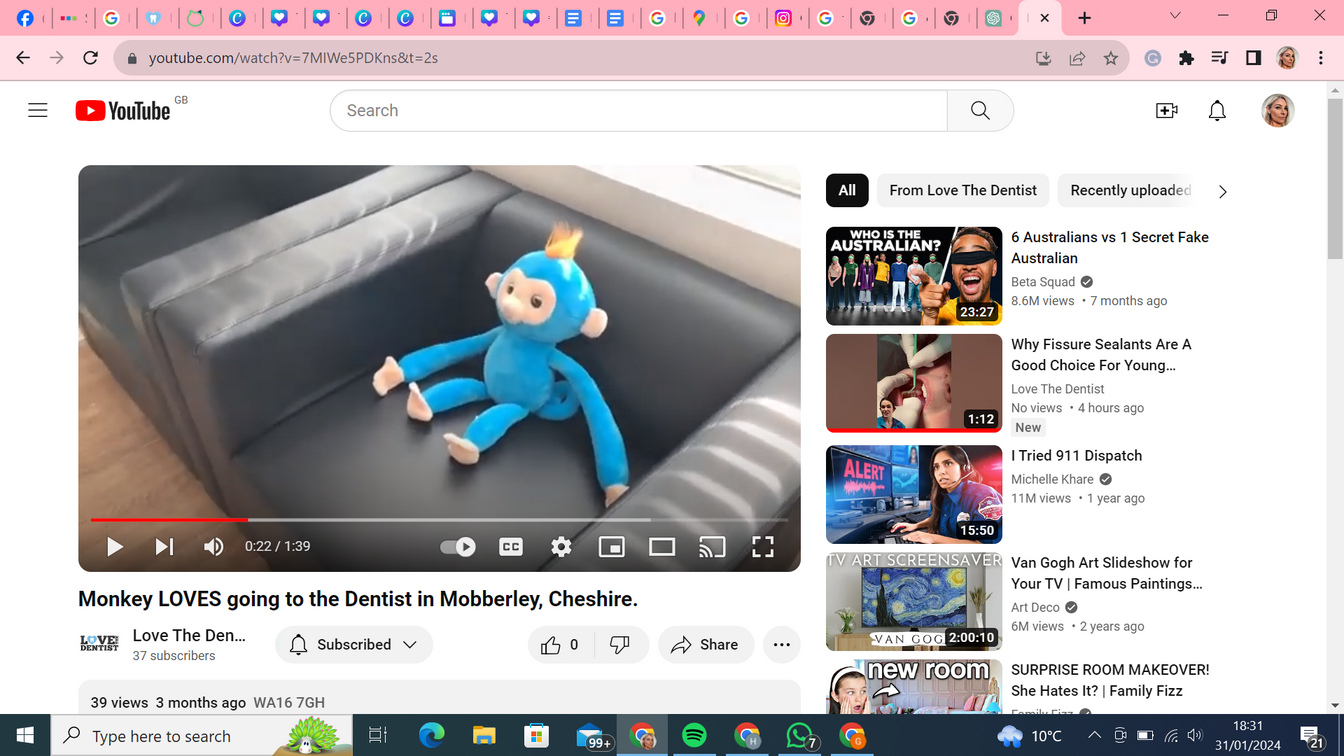Open more actions three-dot menu
This screenshot has width=1344, height=756.
click(781, 645)
